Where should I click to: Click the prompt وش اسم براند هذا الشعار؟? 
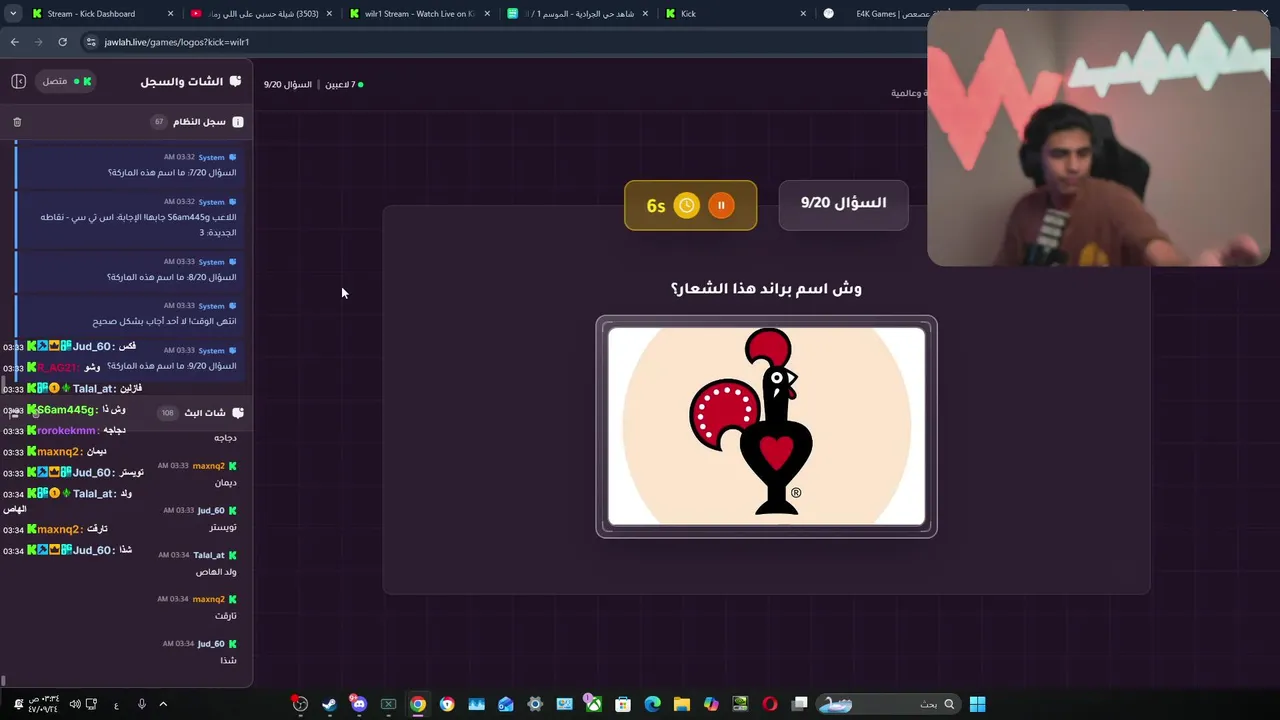(x=766, y=288)
